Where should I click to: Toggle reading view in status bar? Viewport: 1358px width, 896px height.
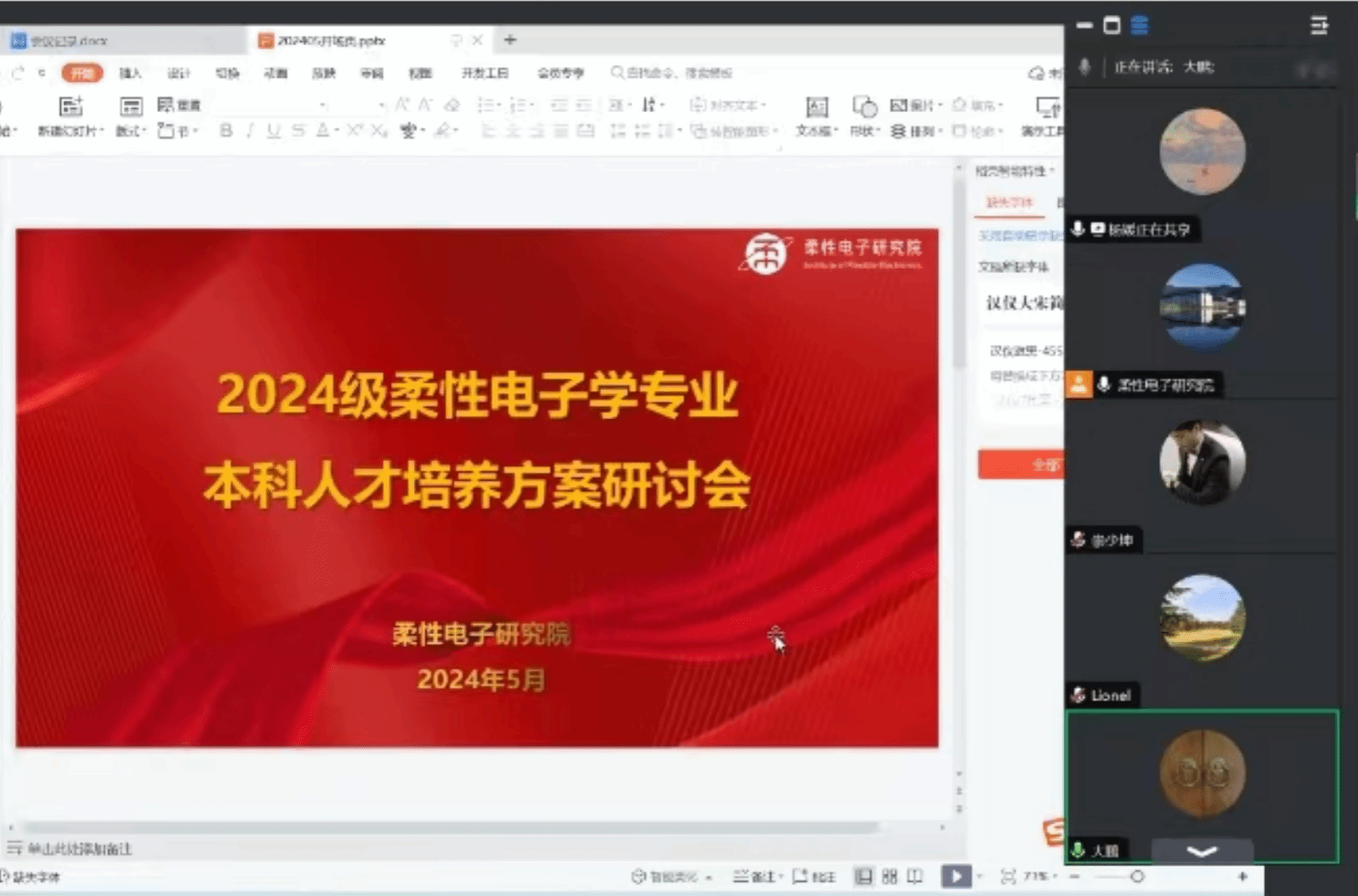[x=915, y=876]
